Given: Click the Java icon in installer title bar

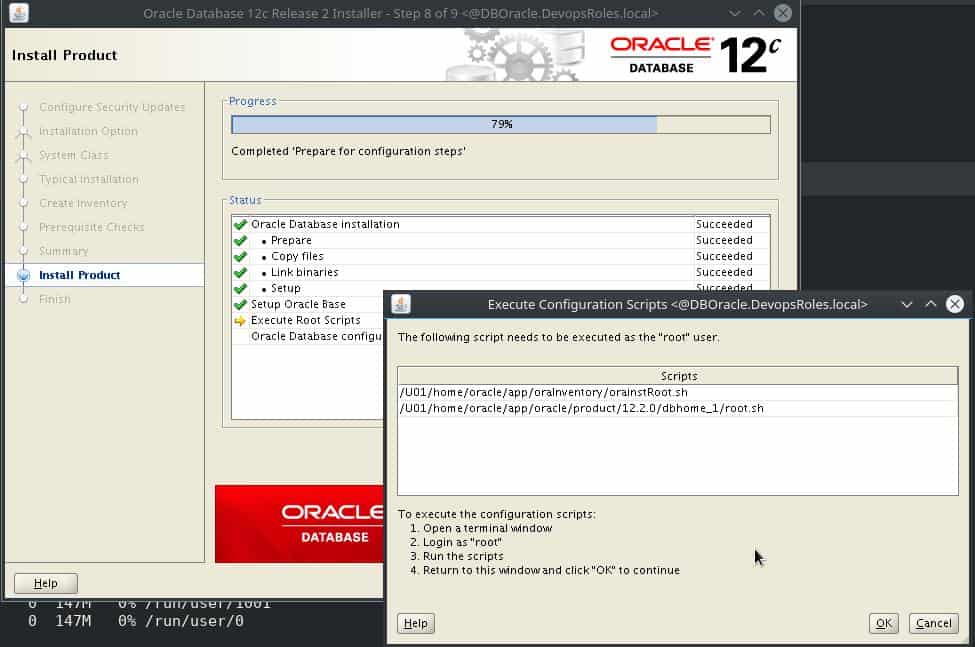Looking at the screenshot, I should (x=19, y=12).
